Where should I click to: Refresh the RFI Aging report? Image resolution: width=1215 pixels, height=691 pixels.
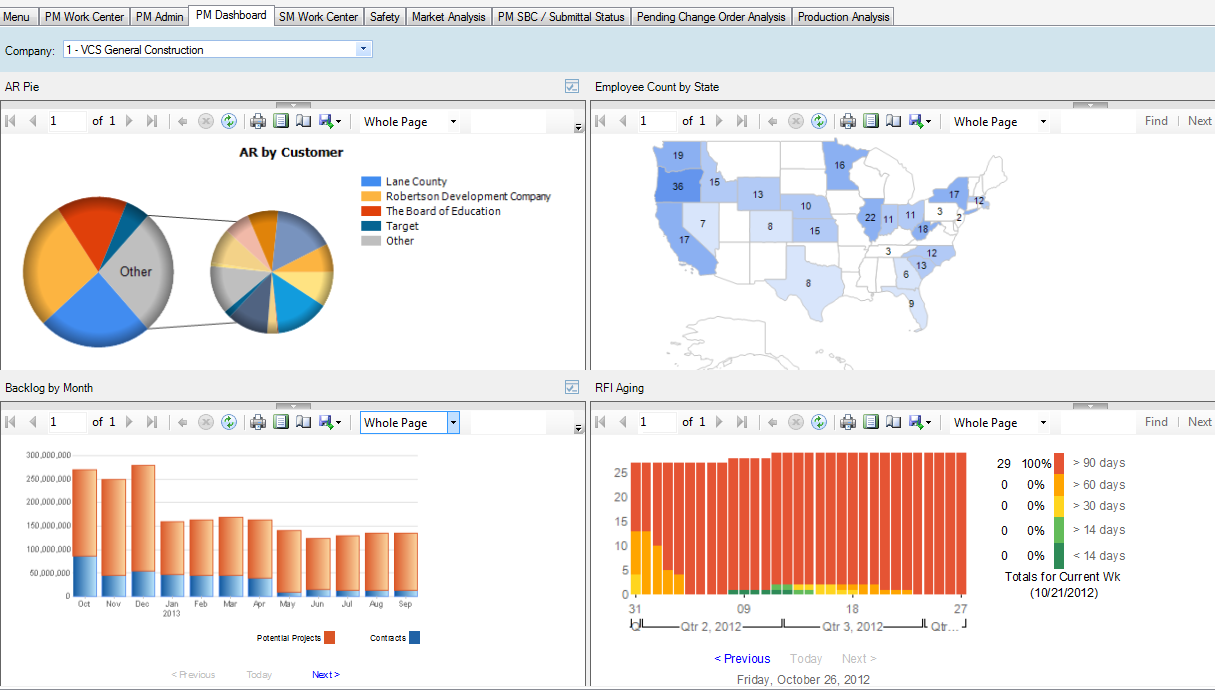[x=819, y=422]
